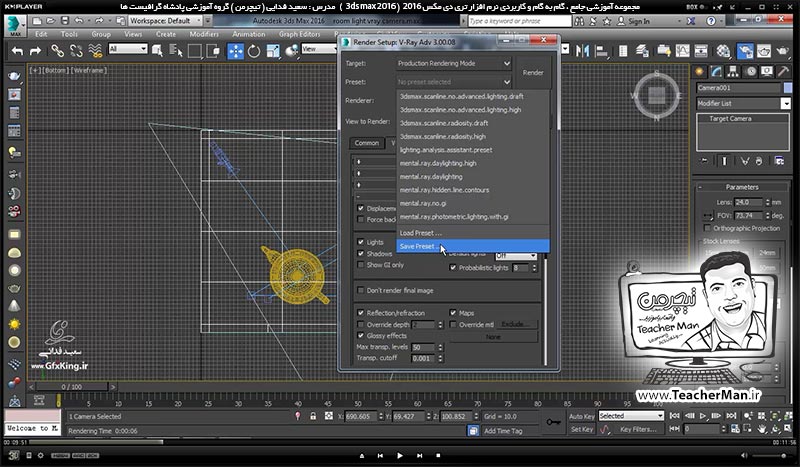The image size is (800, 467).
Task: Click the Set Key large key icon
Action: [553, 423]
